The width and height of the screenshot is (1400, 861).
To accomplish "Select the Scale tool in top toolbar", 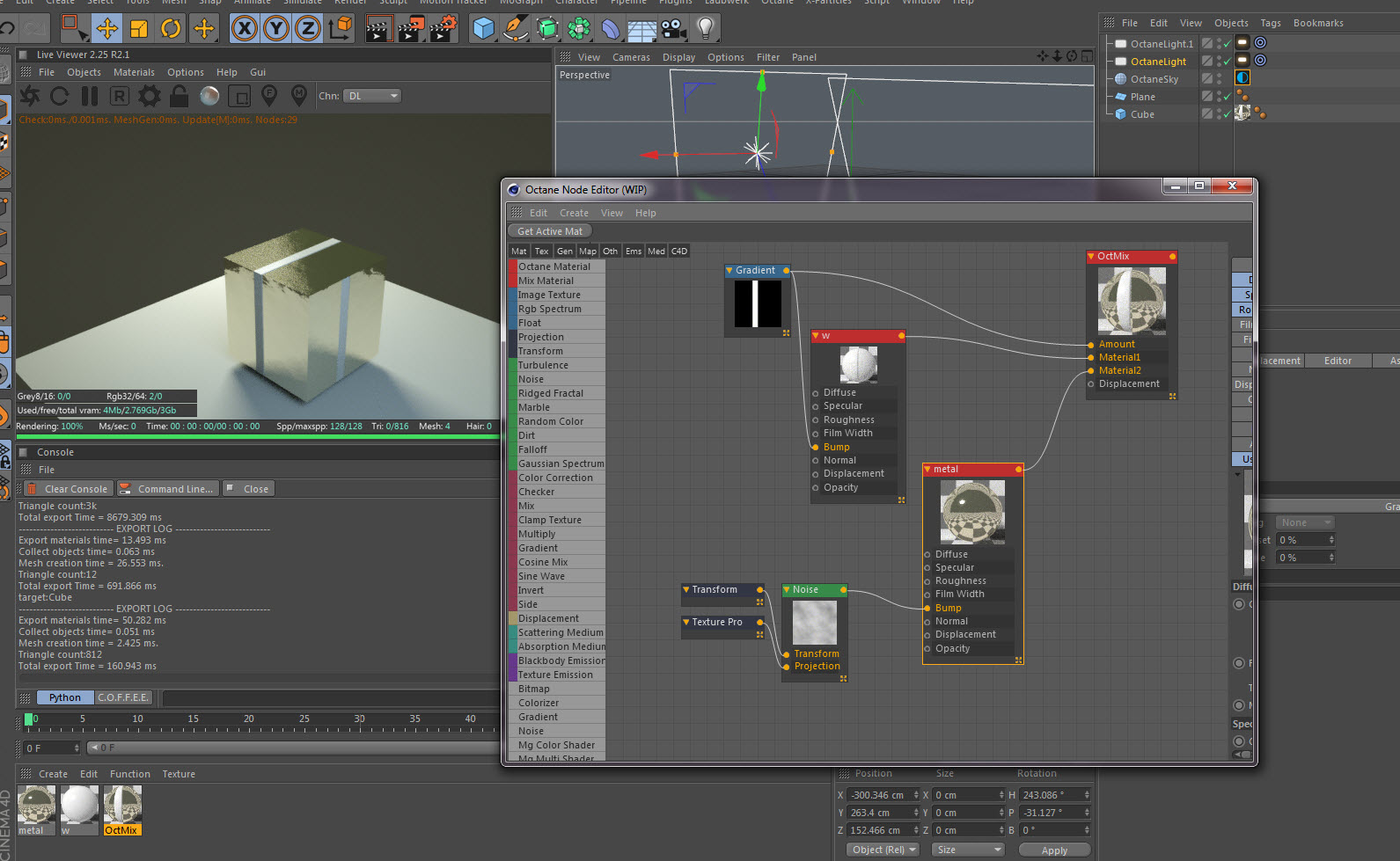I will coord(139,28).
